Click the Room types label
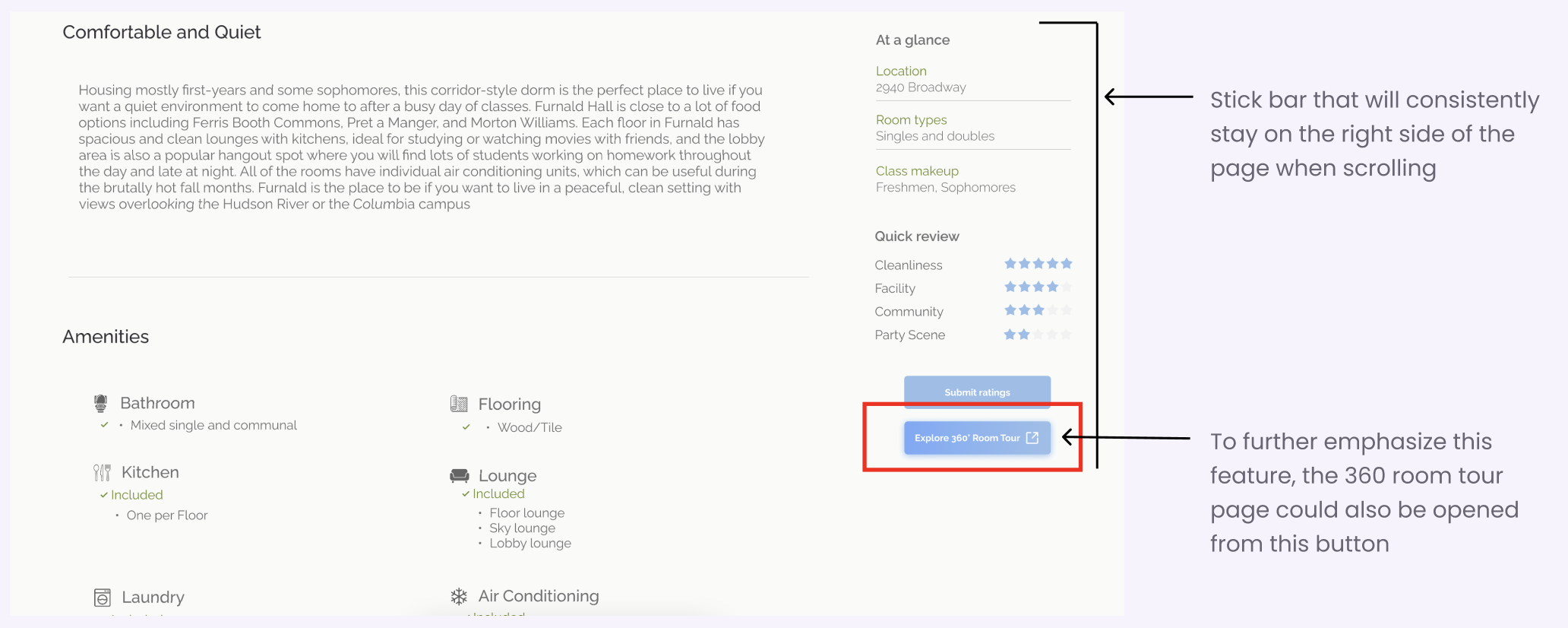1568x628 pixels. (x=911, y=120)
